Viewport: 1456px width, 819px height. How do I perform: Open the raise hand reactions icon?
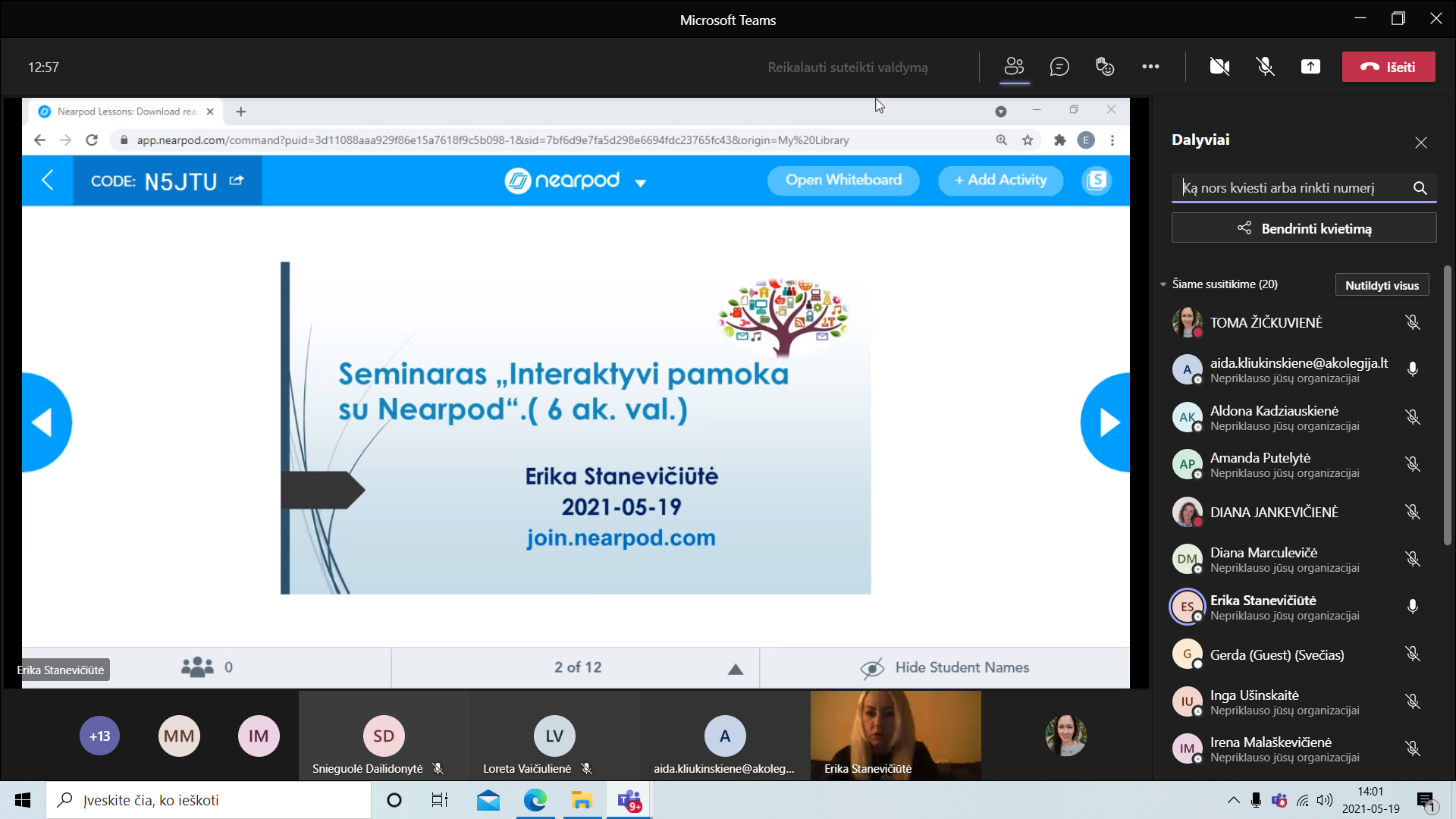click(x=1105, y=67)
